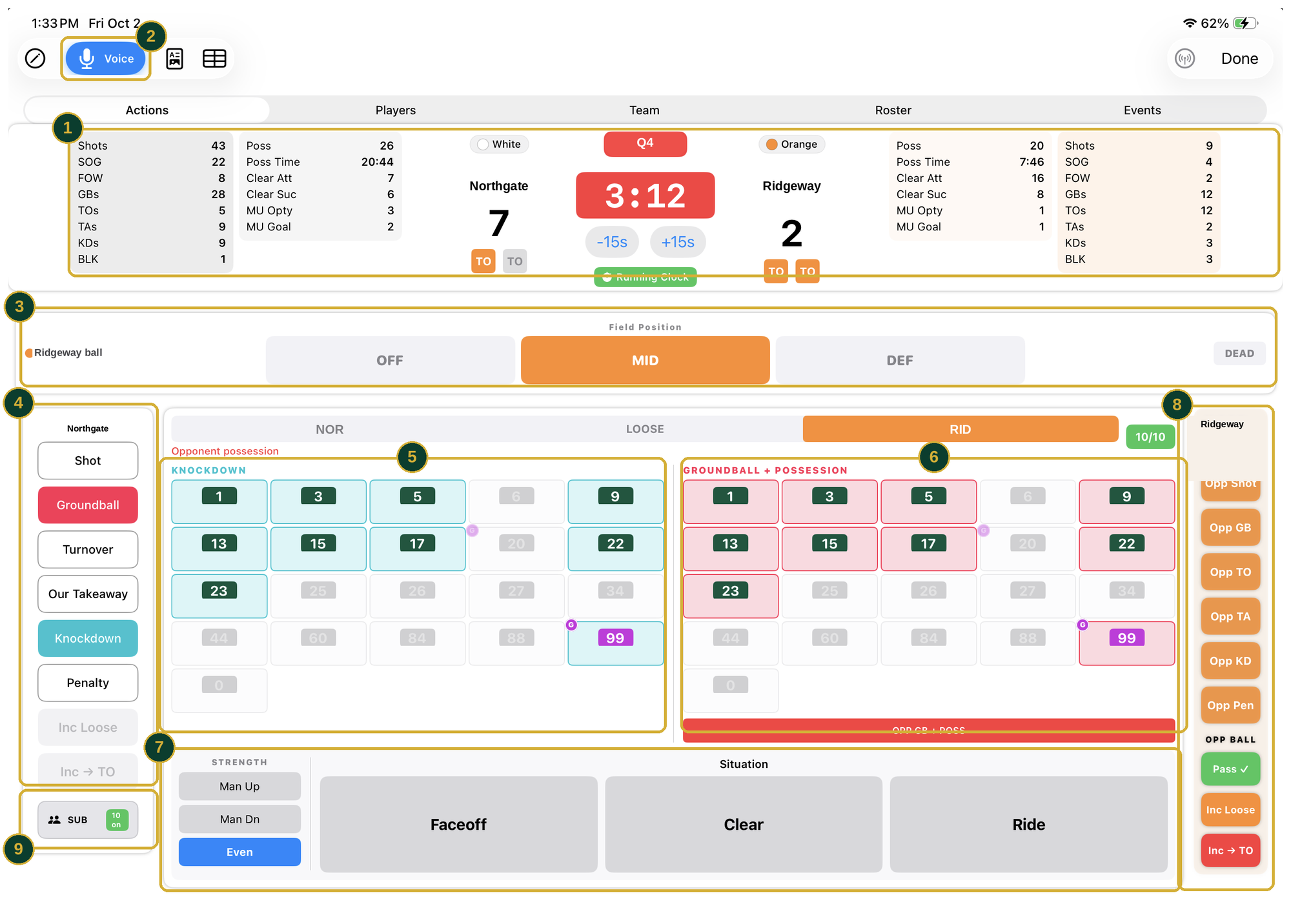Tap the Q4 quarter indicator

pos(645,143)
